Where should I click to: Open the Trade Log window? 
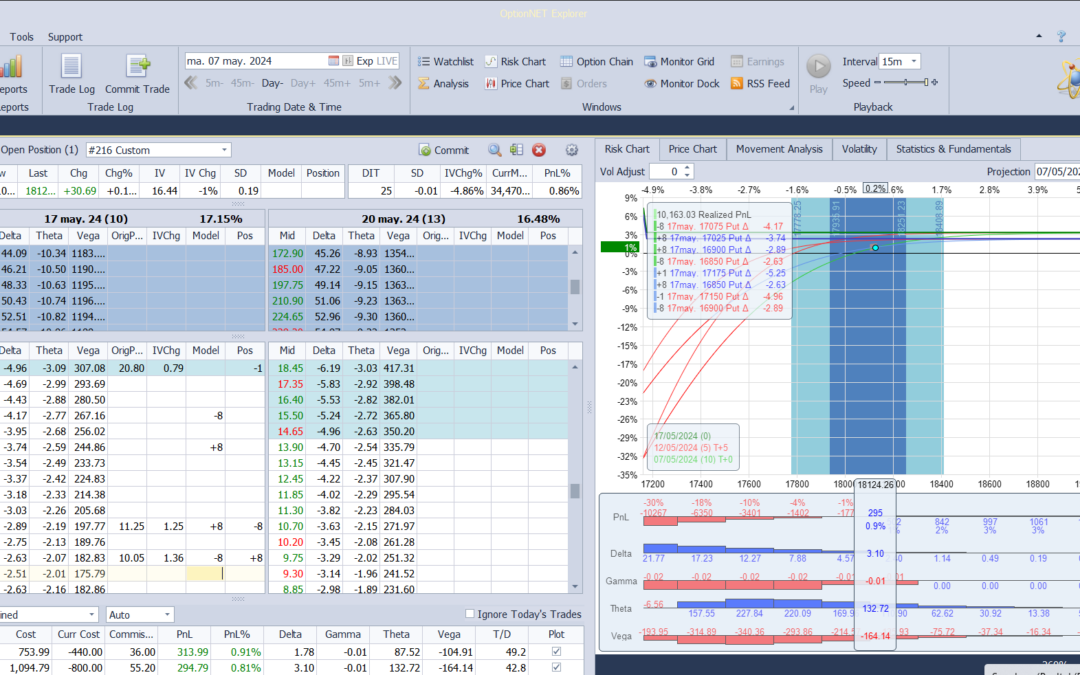click(x=72, y=74)
